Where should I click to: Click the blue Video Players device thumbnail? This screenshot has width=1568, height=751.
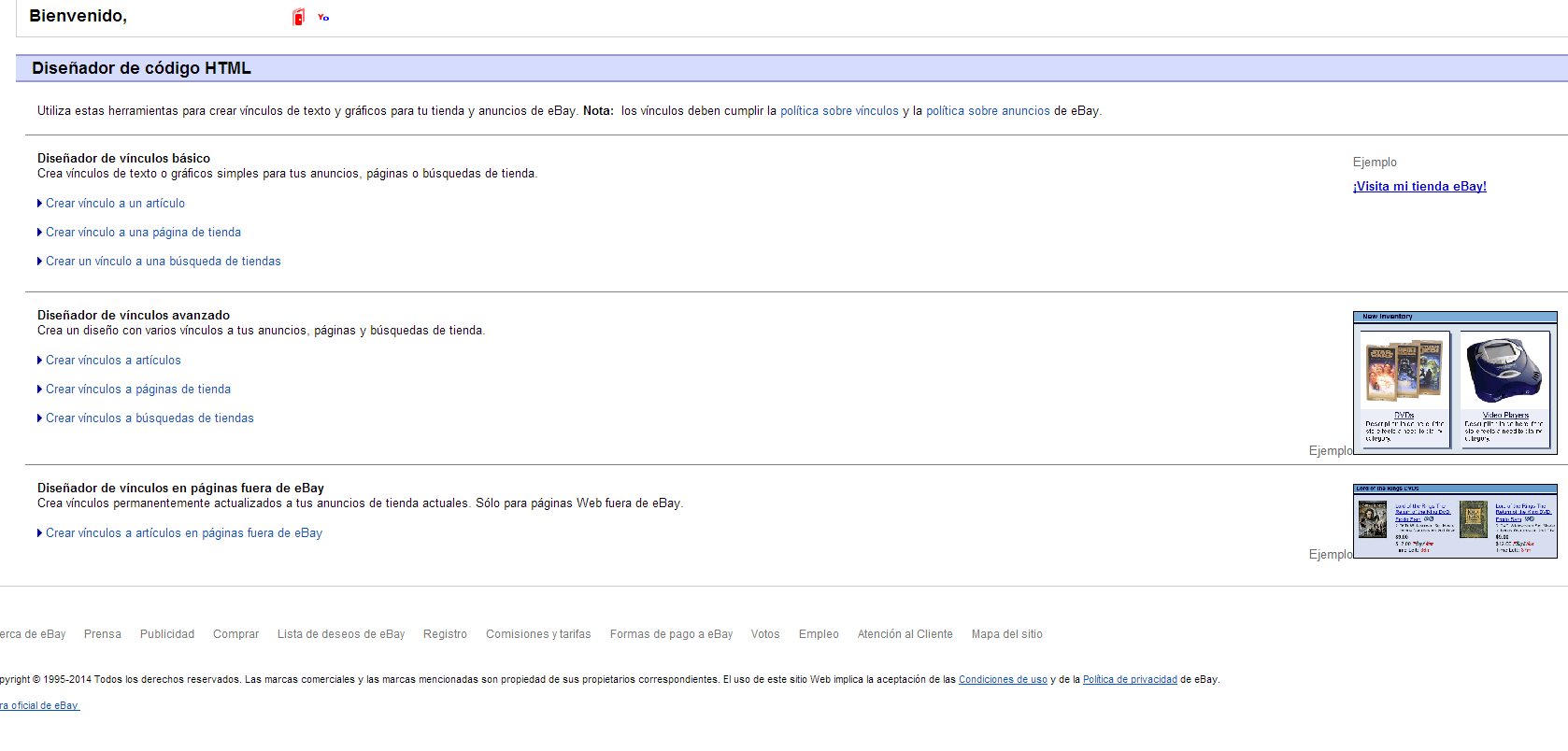[1504, 371]
